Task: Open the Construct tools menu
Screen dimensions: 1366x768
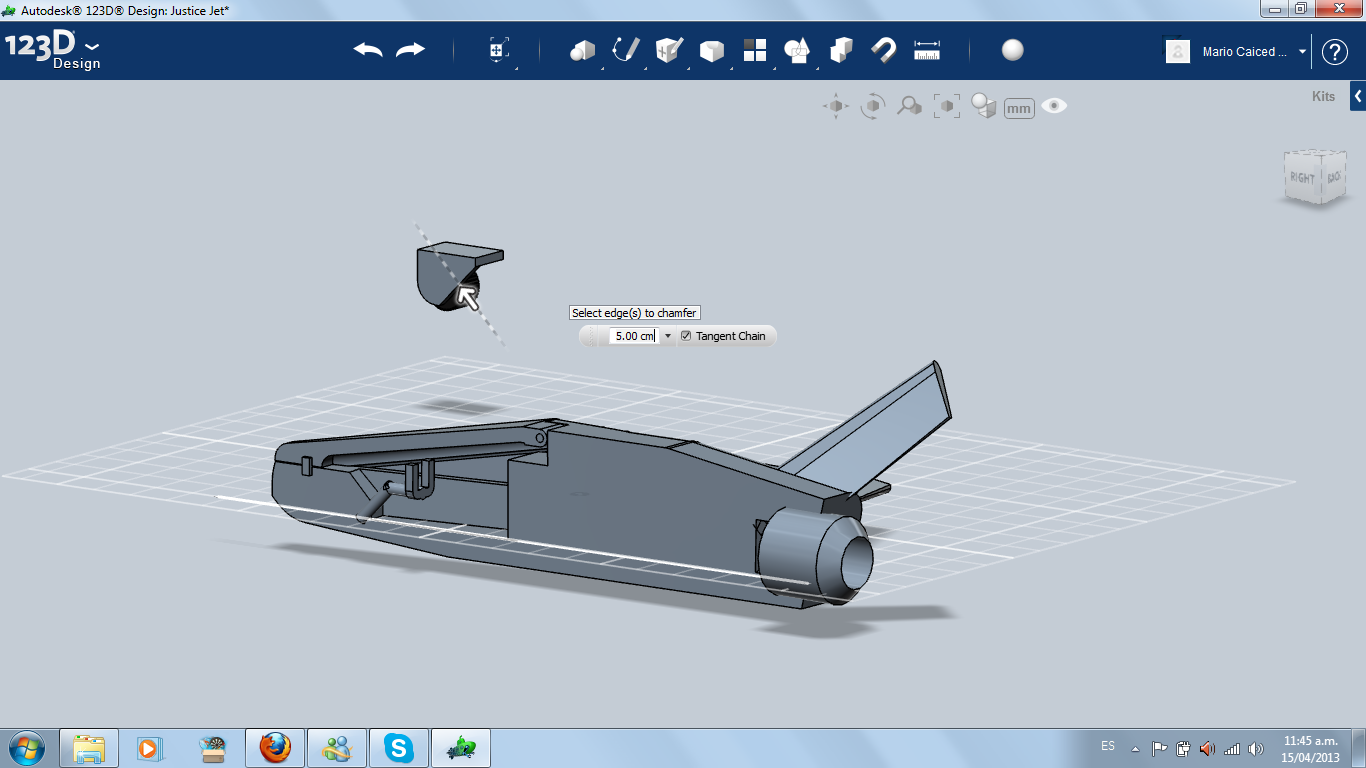Action: 669,50
